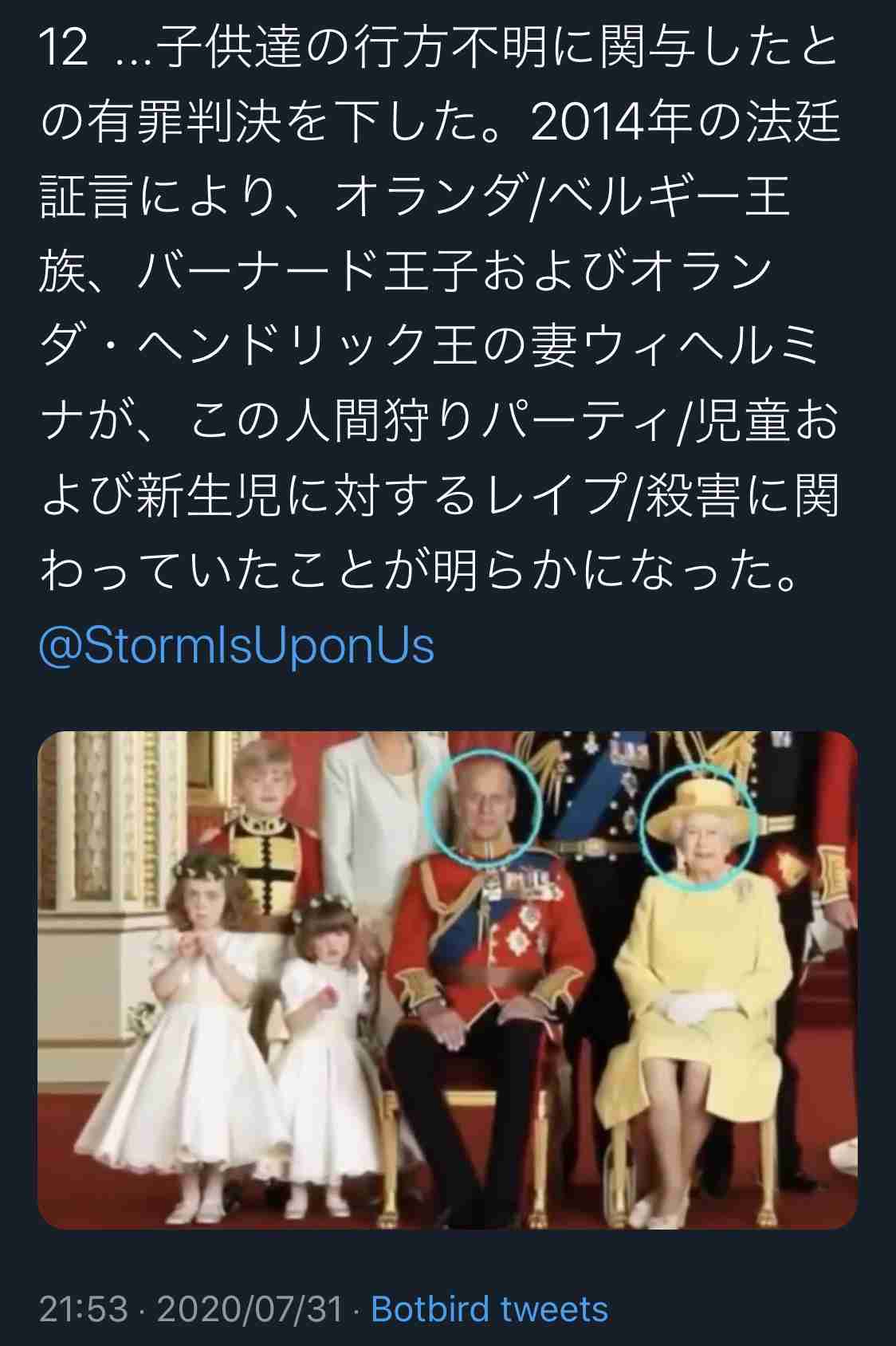Click the tweet's last line ending 明らかになった
This screenshot has height=1346, width=896.
coord(420,572)
